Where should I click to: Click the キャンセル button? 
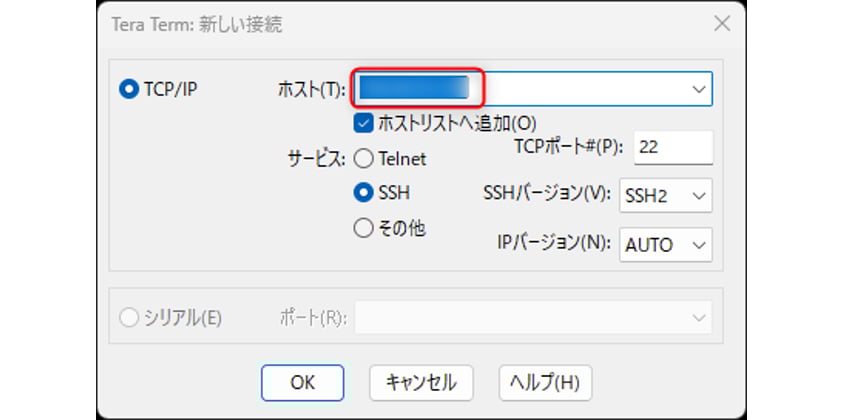pos(421,383)
